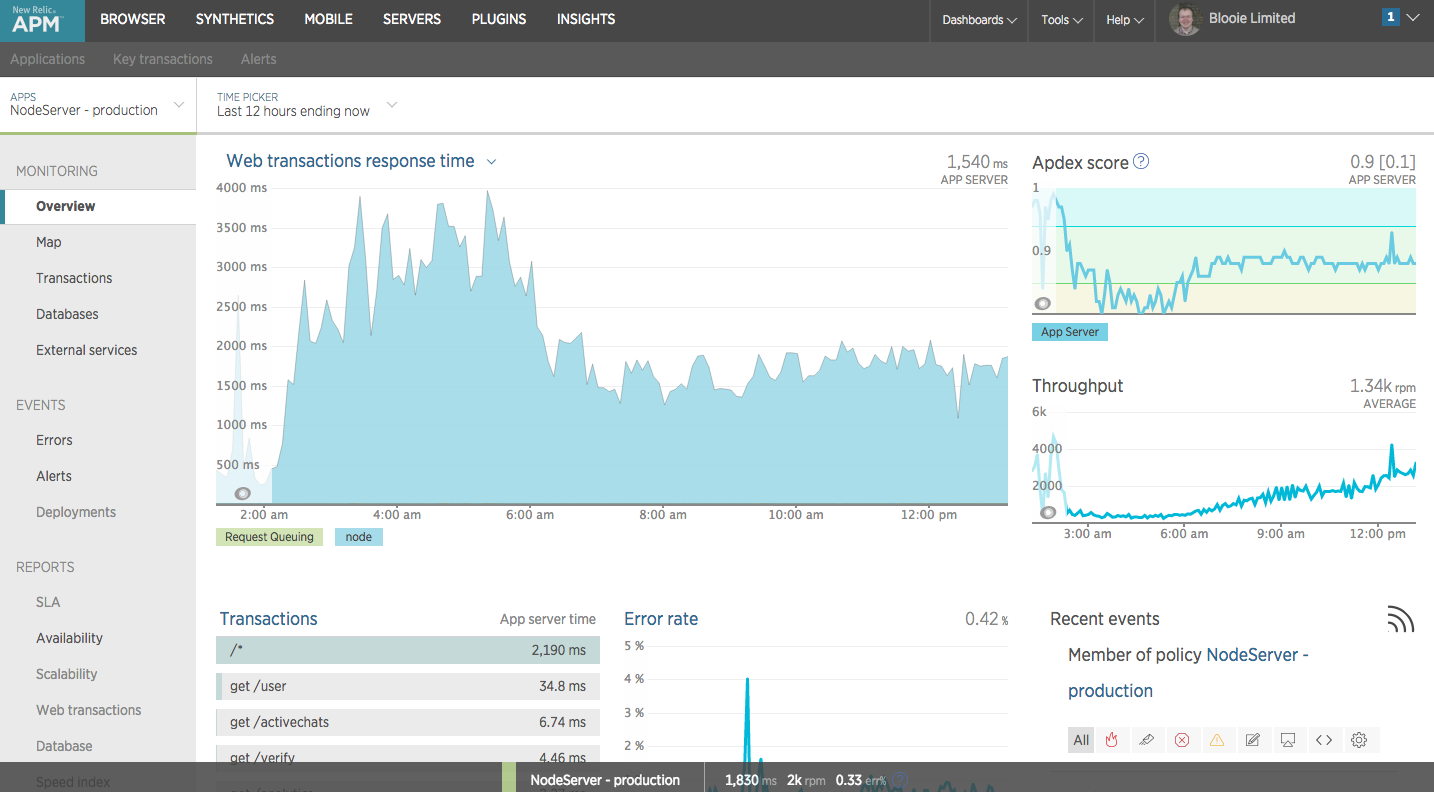This screenshot has width=1434, height=792.
Task: Click the Apdex score help question mark
Action: click(1141, 161)
